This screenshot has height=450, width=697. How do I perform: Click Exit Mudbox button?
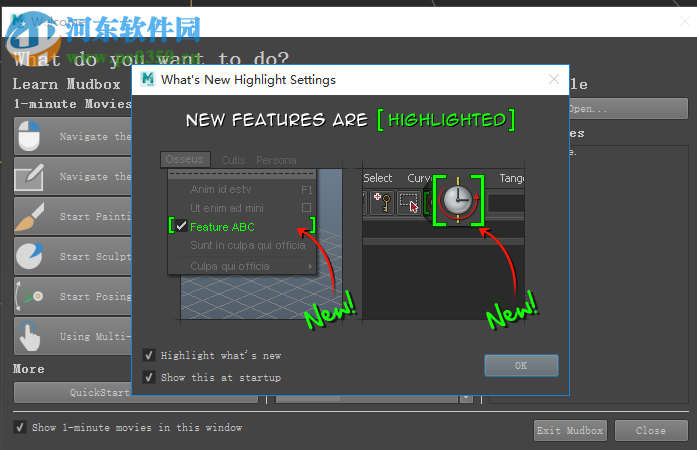[x=570, y=430]
